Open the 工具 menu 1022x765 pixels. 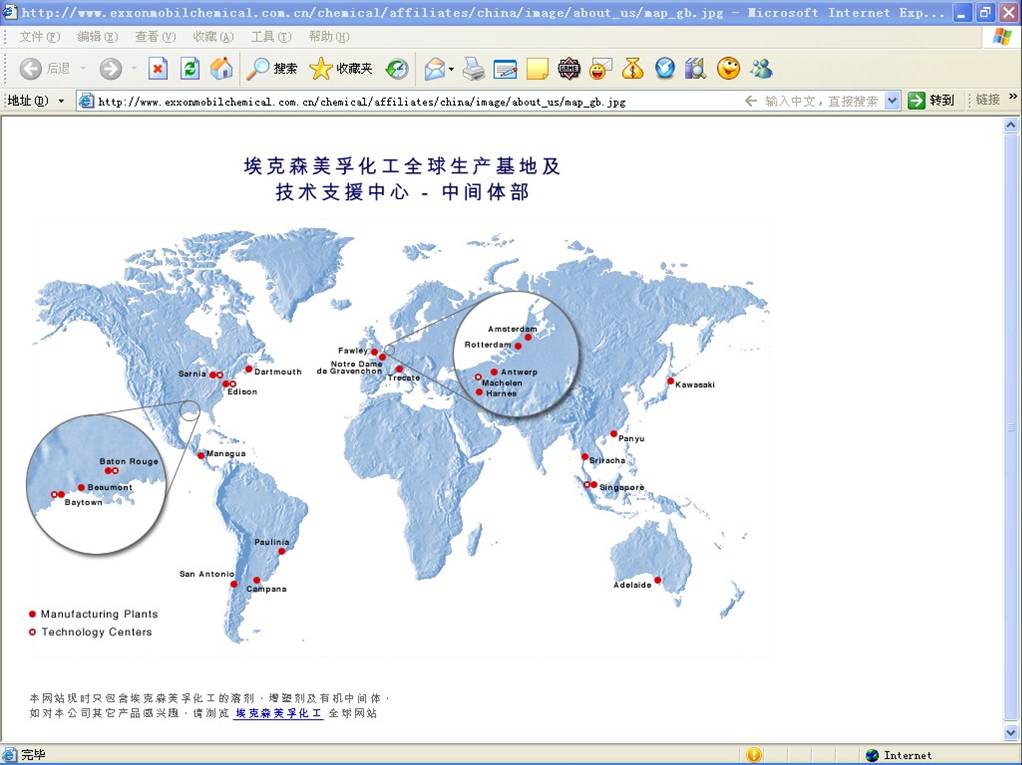click(271, 37)
